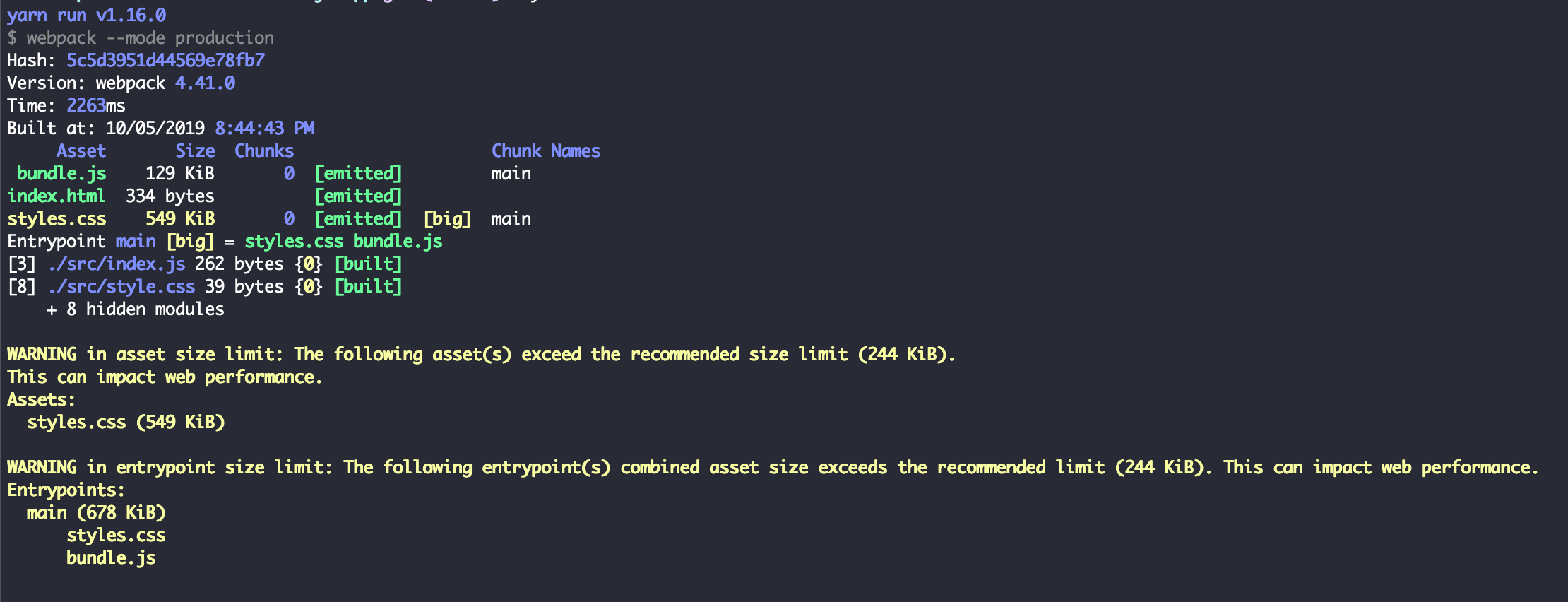Click the ./src/style.css module path

121,286
